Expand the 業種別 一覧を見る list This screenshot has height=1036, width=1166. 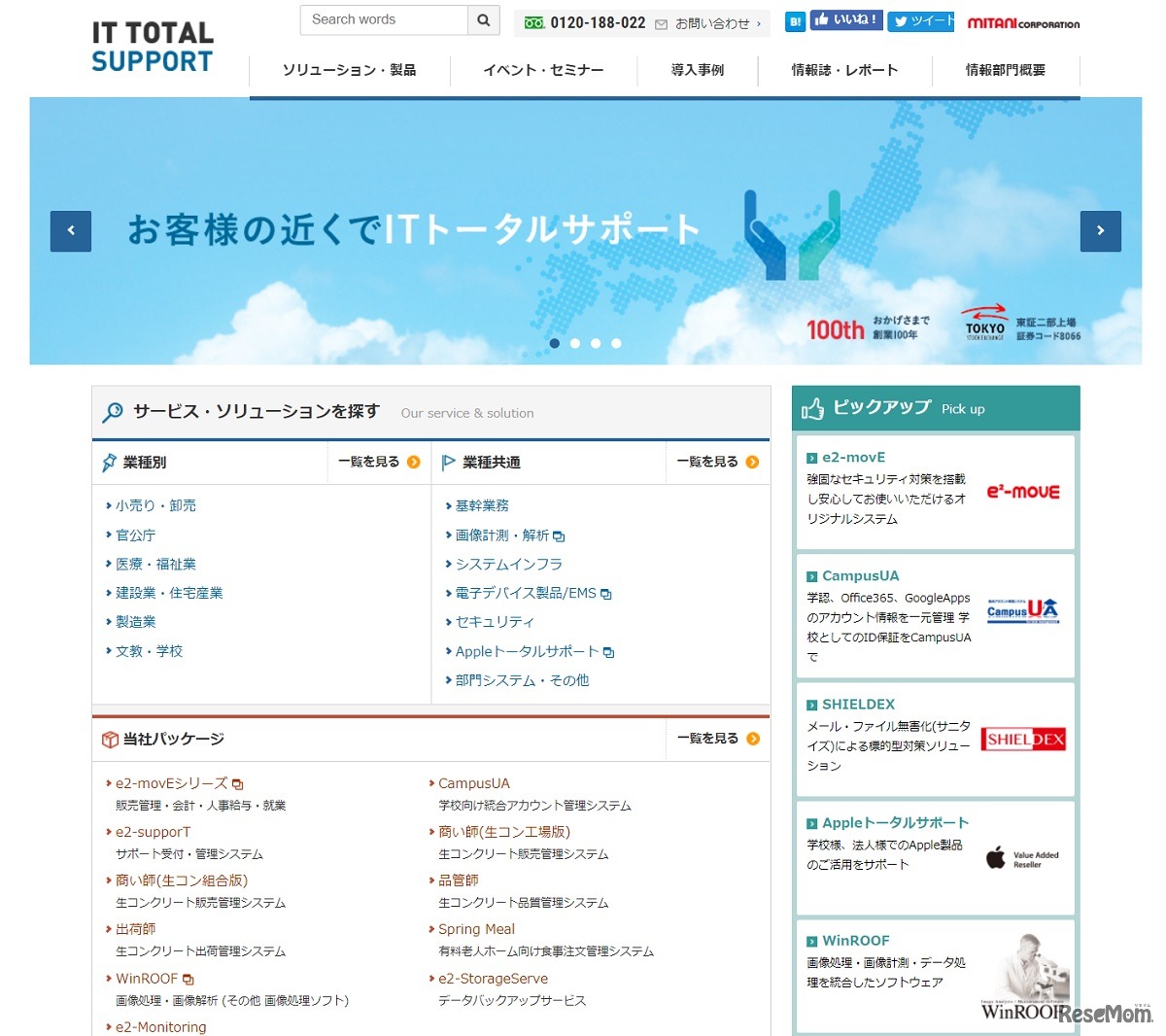[378, 462]
